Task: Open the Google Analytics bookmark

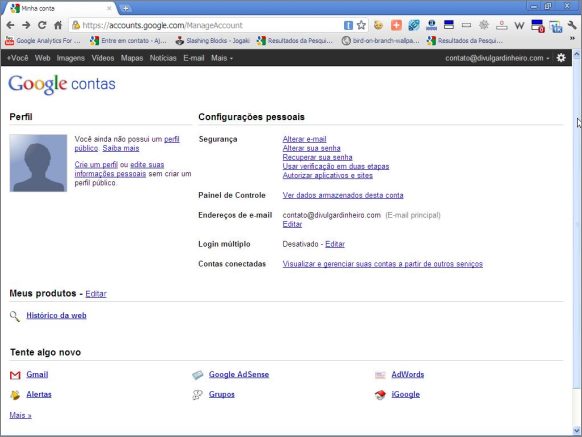Action: pos(43,40)
